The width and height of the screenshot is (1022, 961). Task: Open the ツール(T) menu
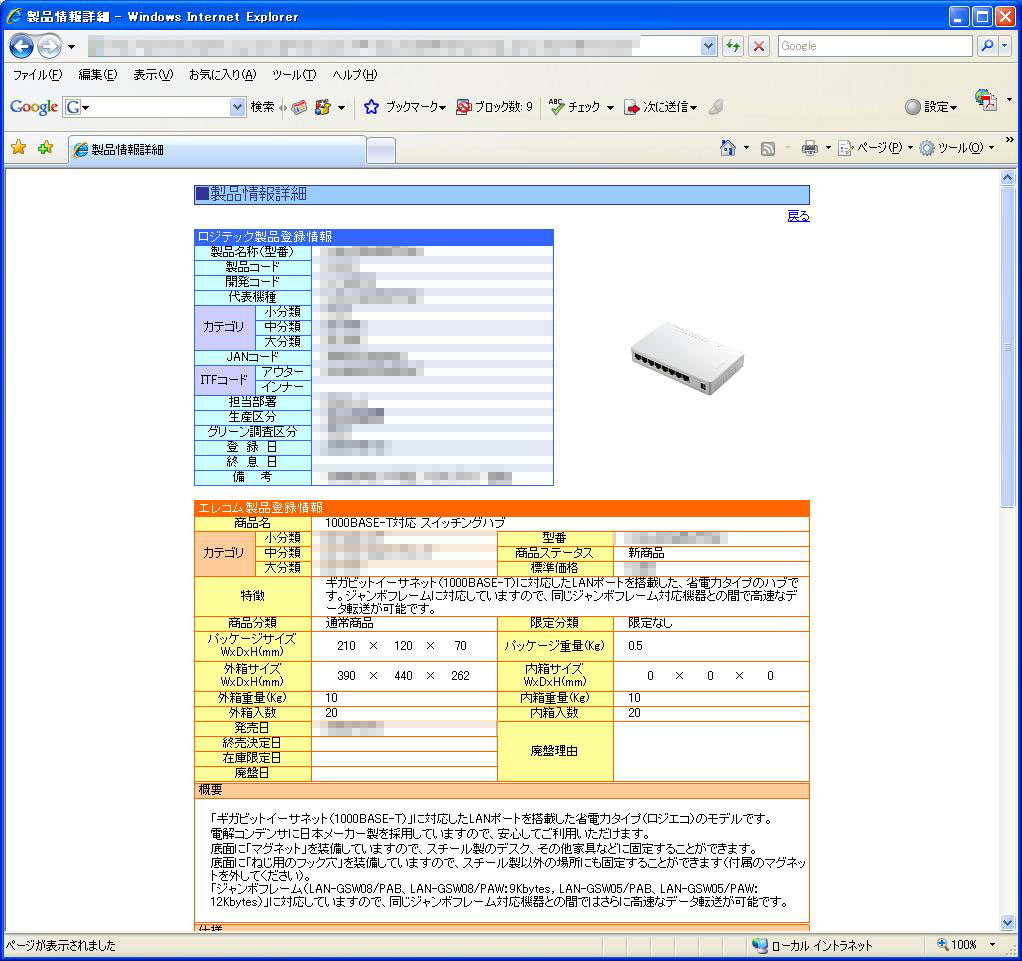pos(294,75)
